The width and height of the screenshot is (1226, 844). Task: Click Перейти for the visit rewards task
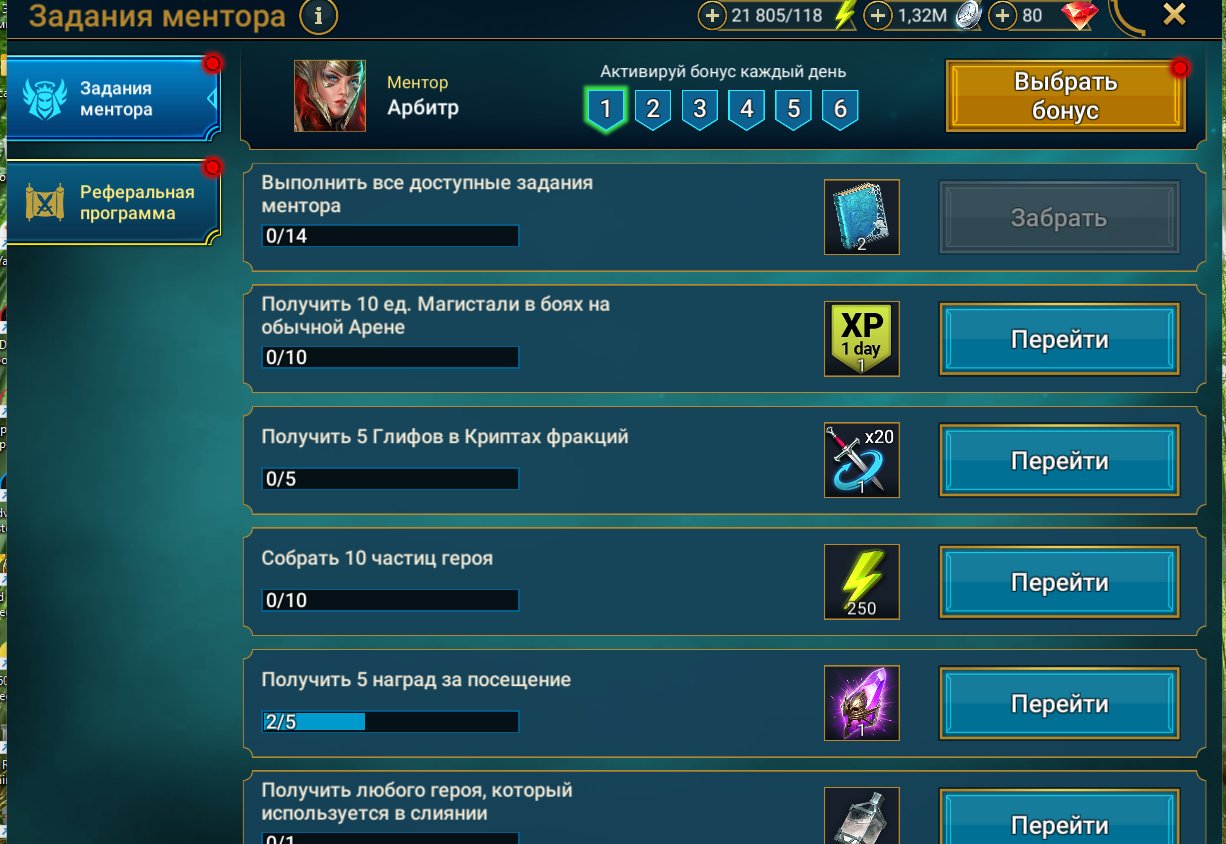(x=1059, y=704)
